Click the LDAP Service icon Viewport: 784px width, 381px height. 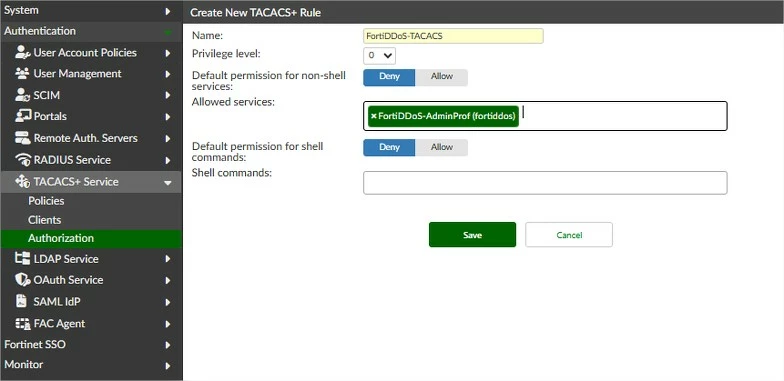[x=22, y=258]
